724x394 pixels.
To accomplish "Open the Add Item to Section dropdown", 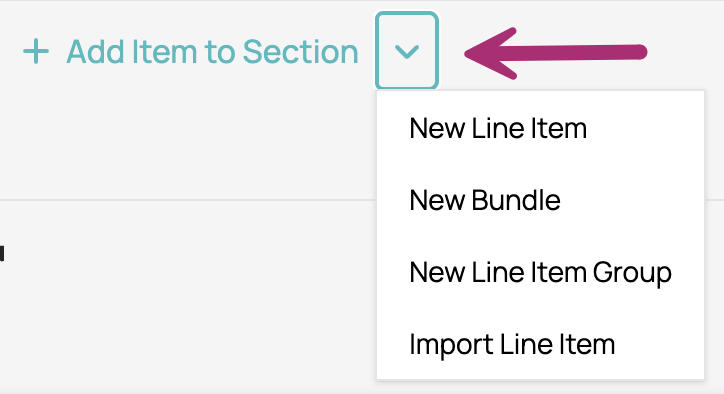I will click(x=407, y=51).
